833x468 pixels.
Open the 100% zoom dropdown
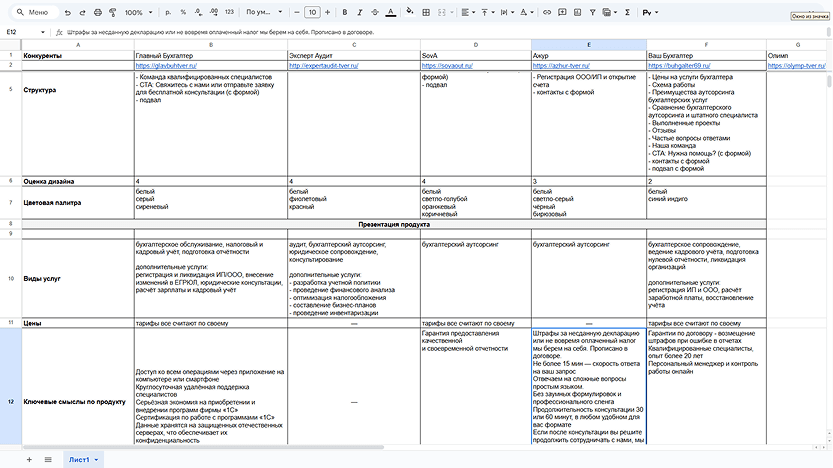139,12
